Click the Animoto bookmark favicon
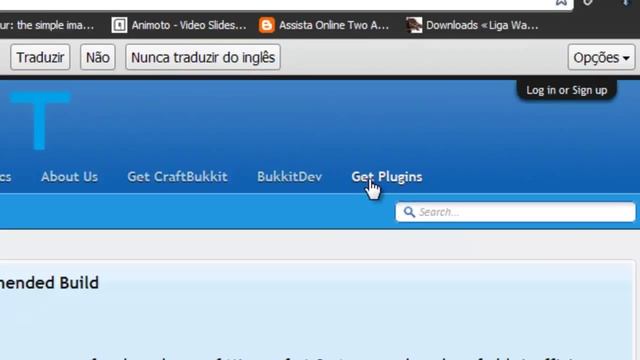640x360 pixels. click(x=119, y=25)
